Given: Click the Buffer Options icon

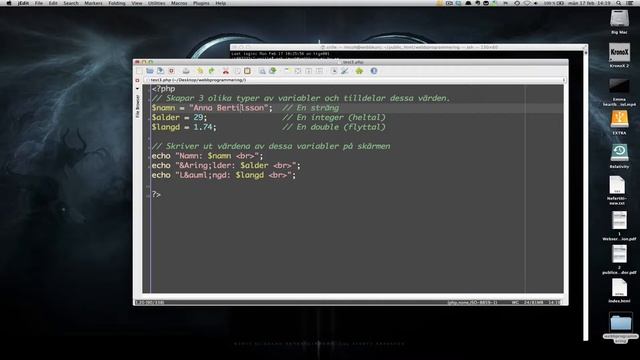Looking at the screenshot, I should pos(334,71).
